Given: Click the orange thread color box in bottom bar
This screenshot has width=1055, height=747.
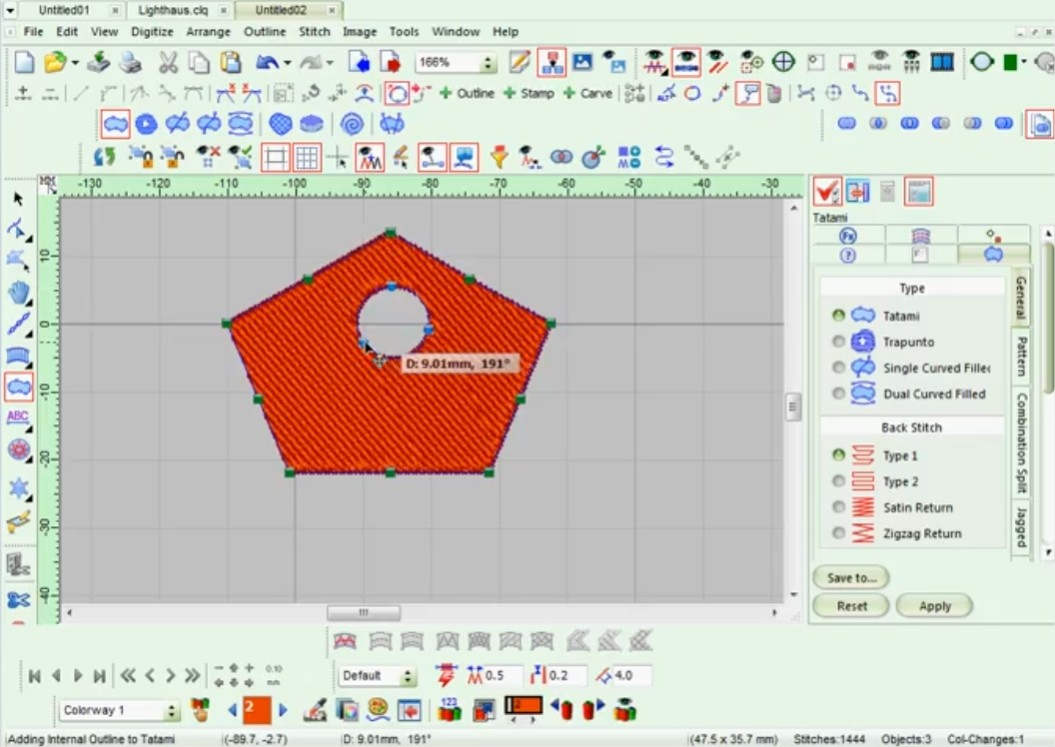Looking at the screenshot, I should (x=523, y=705).
